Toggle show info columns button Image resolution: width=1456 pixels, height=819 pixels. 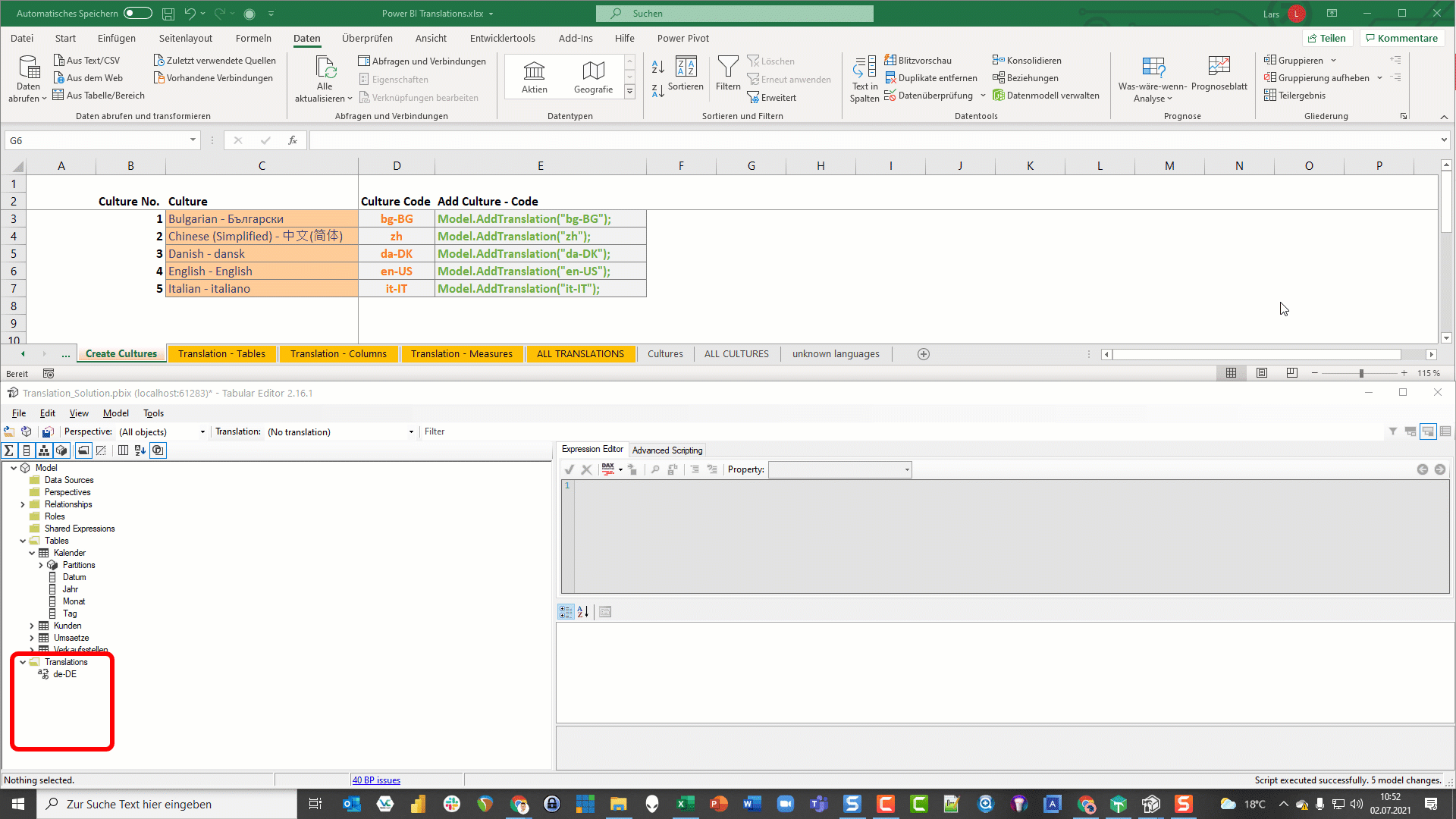click(123, 450)
